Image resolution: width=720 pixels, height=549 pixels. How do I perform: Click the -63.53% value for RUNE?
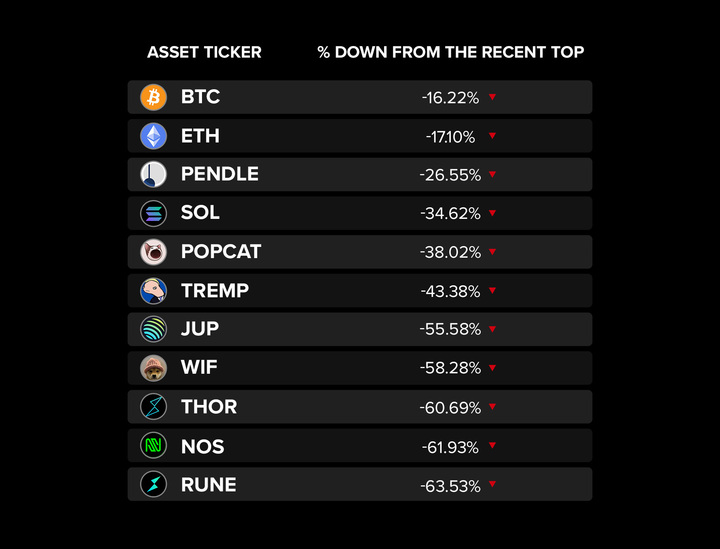coord(451,486)
